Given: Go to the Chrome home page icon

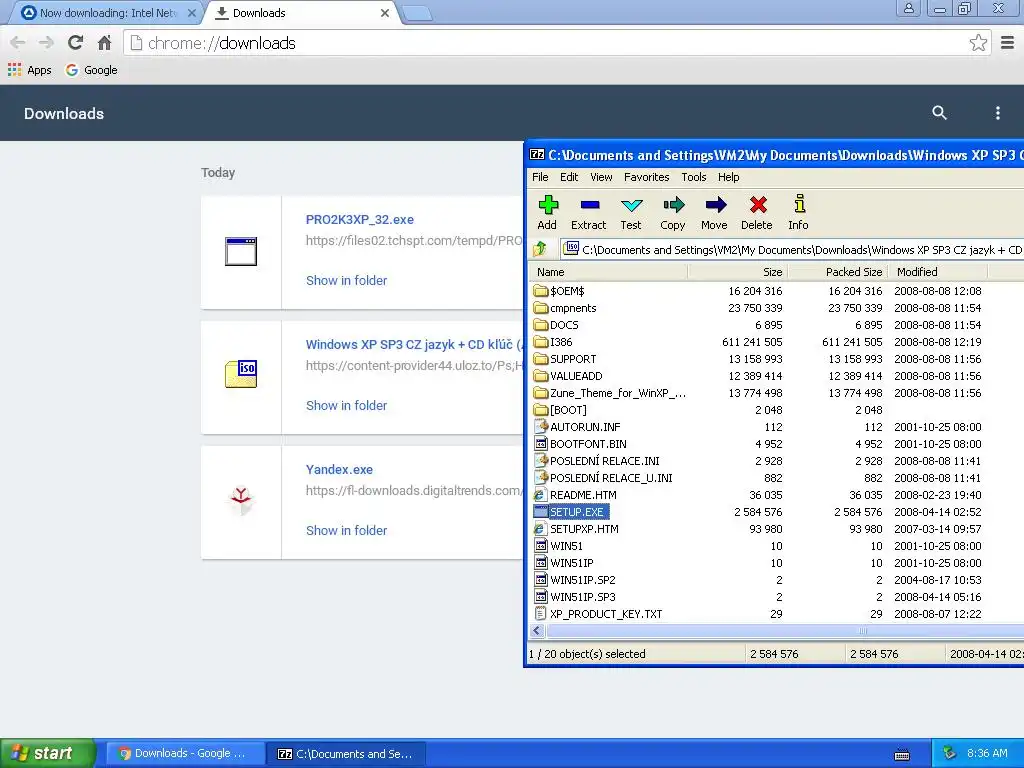Looking at the screenshot, I should (104, 43).
